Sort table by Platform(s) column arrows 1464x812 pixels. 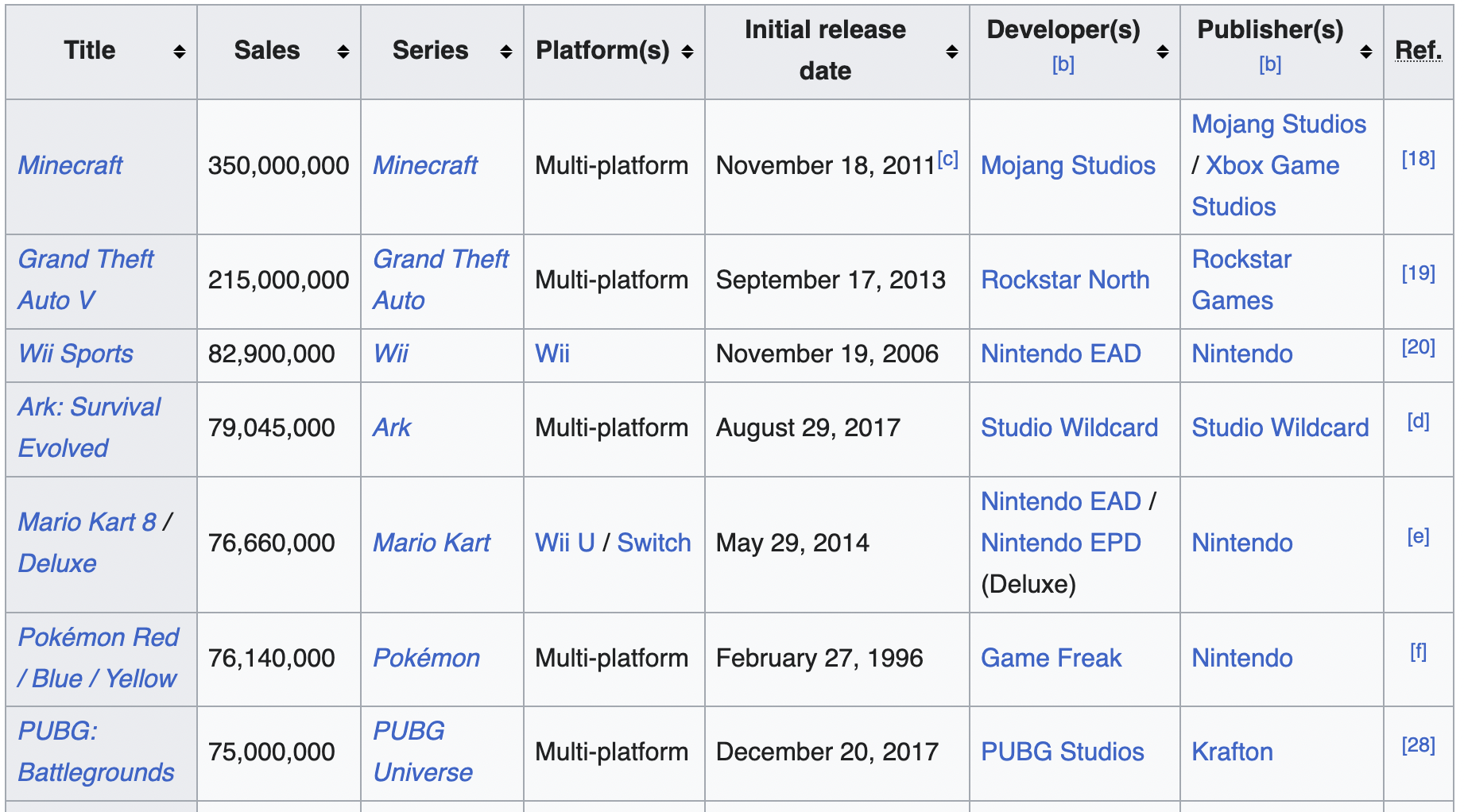click(687, 52)
